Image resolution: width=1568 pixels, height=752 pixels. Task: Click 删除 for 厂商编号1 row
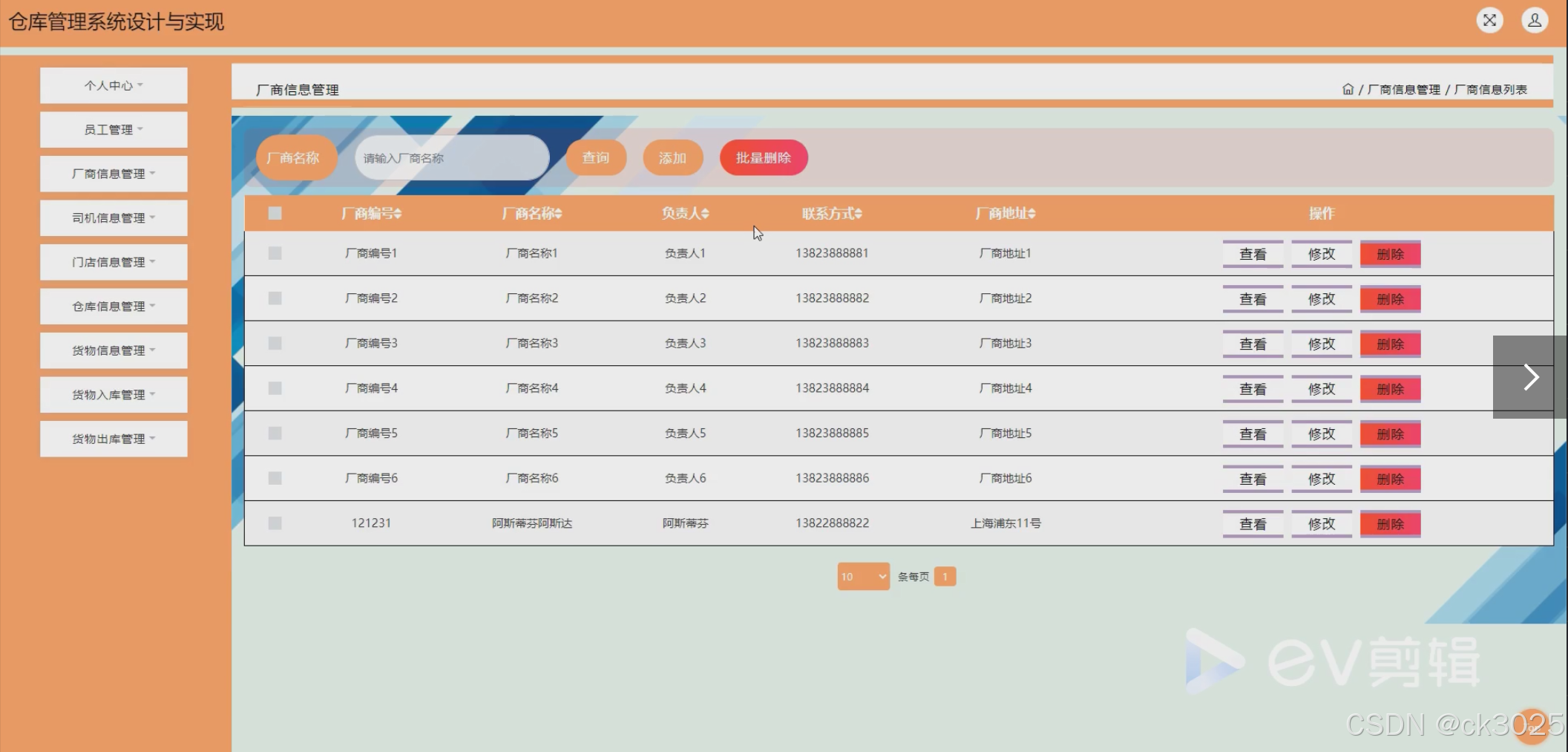(x=1391, y=254)
